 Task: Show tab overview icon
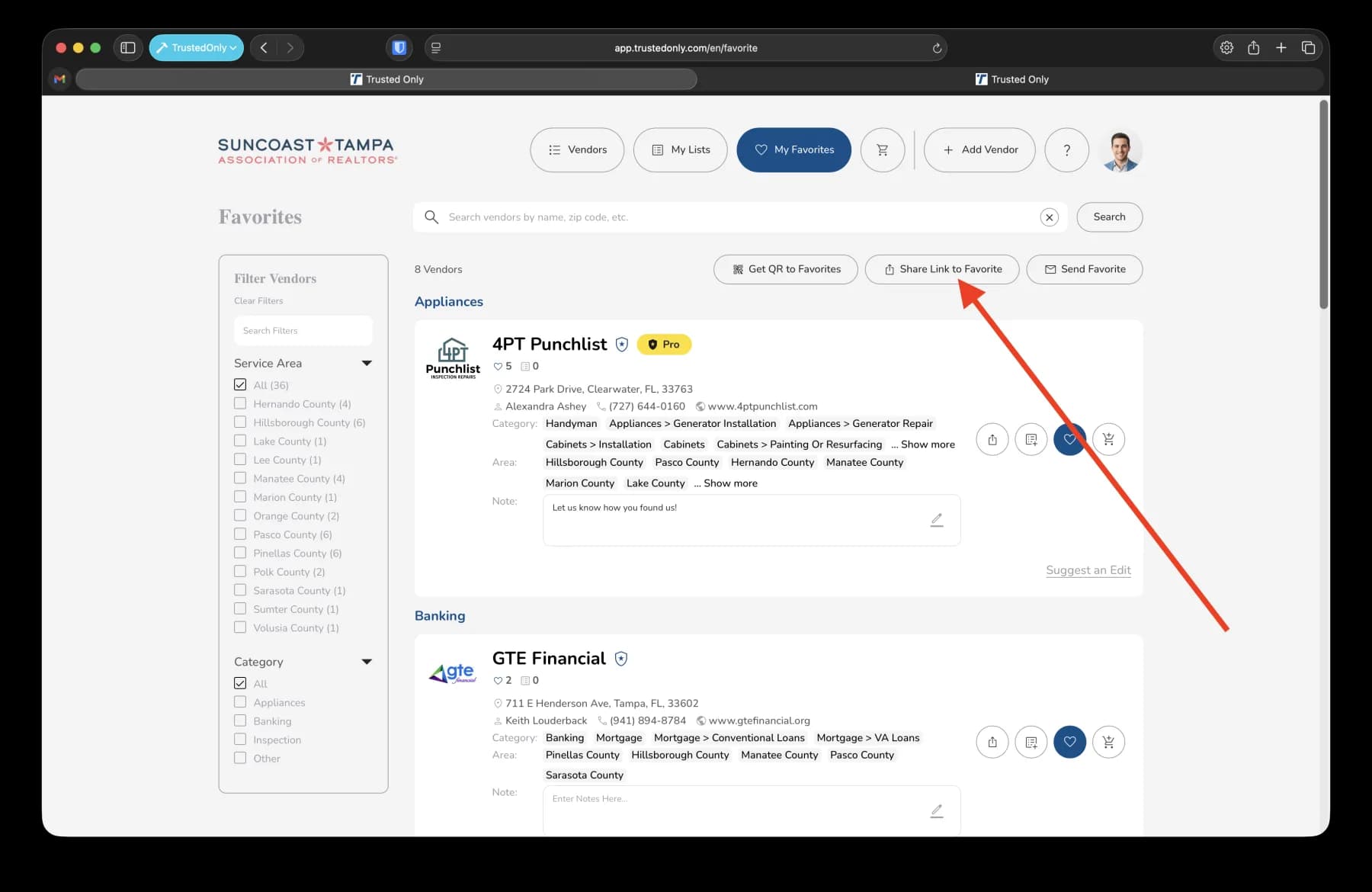tap(1308, 47)
